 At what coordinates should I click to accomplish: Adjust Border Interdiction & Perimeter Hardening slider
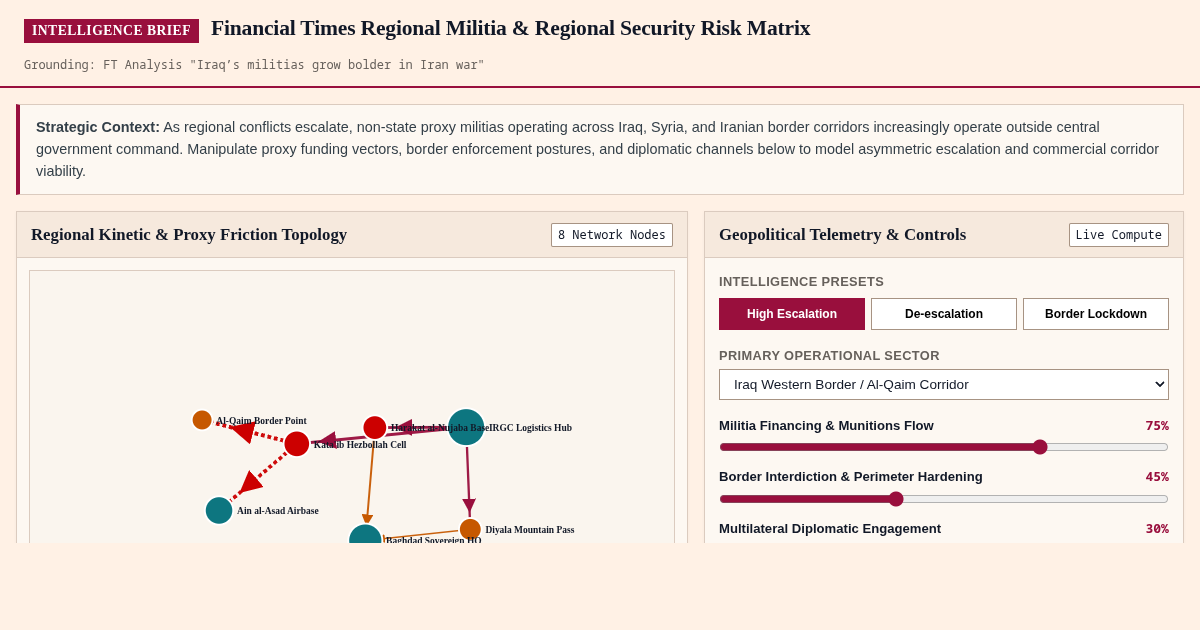click(x=944, y=499)
